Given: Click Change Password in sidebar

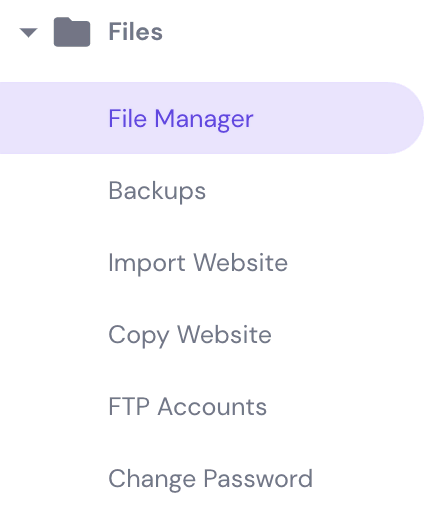Looking at the screenshot, I should coord(211,479).
